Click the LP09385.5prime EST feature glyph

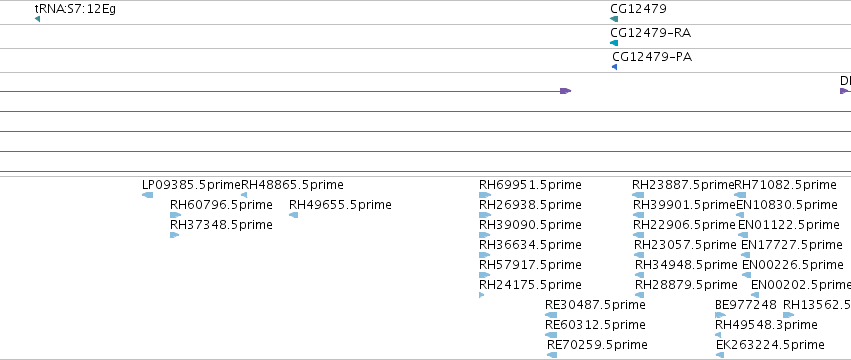pos(147,195)
